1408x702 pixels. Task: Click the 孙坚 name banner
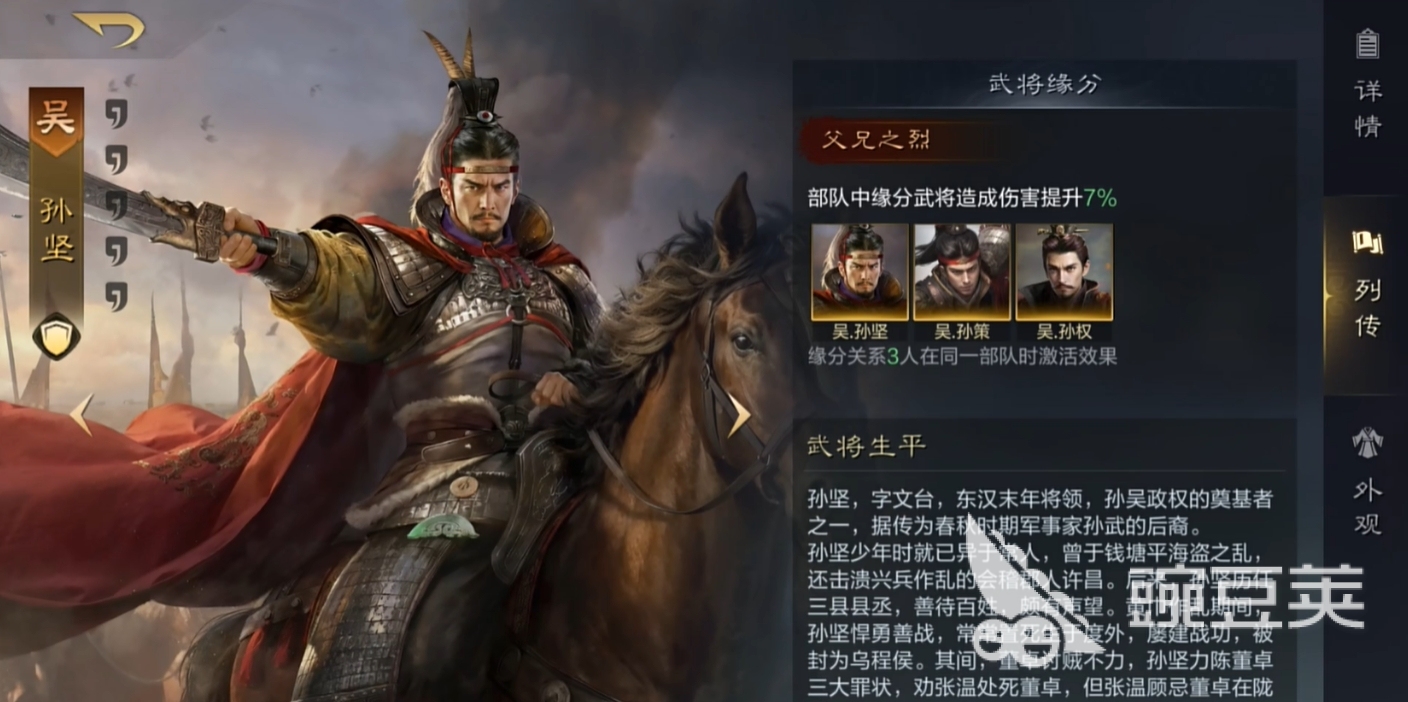57,230
